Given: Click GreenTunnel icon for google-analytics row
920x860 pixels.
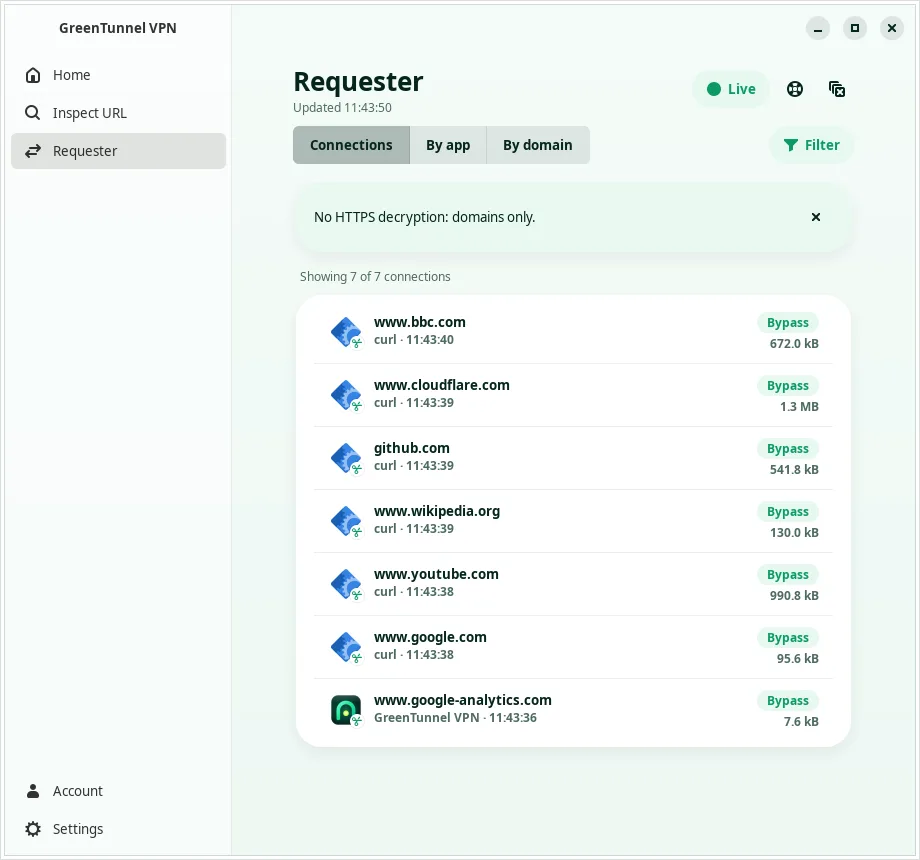Looking at the screenshot, I should [x=346, y=710].
